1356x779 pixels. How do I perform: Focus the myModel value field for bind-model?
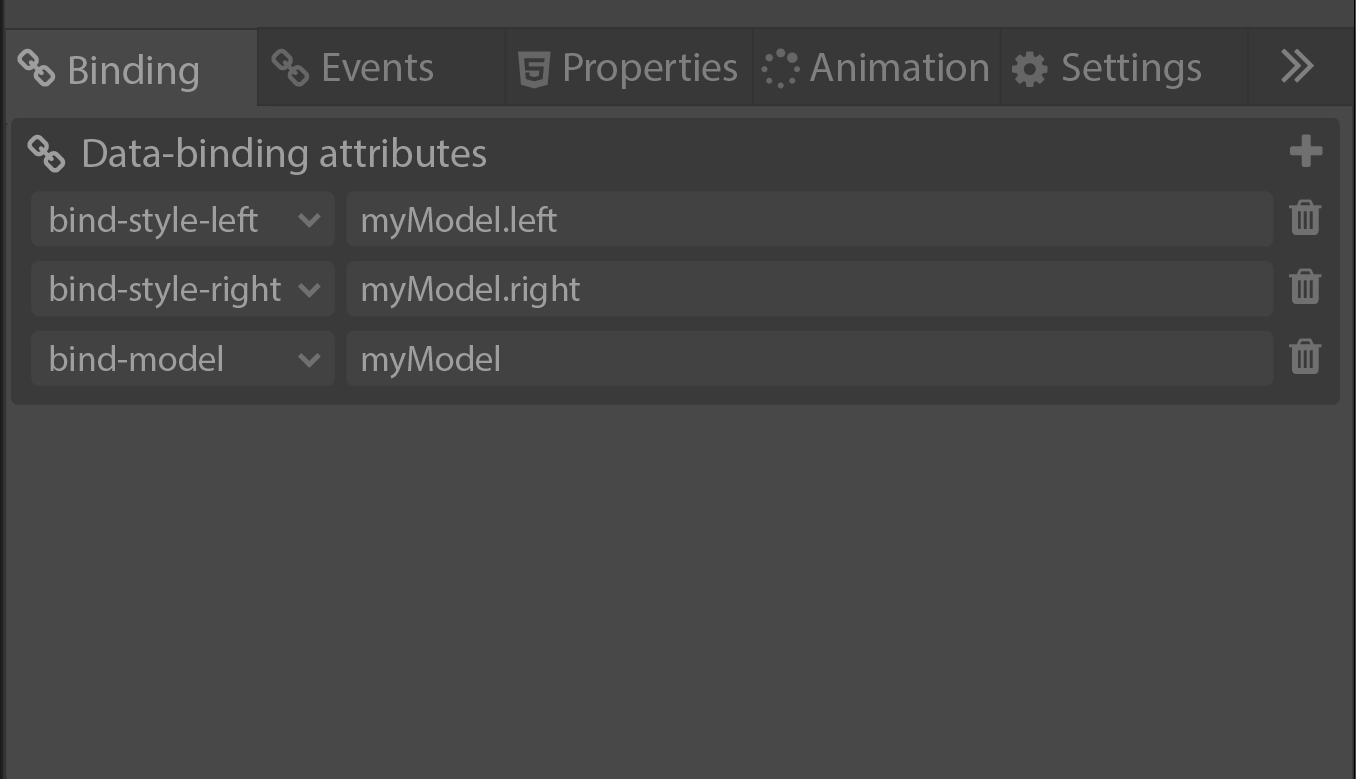808,359
